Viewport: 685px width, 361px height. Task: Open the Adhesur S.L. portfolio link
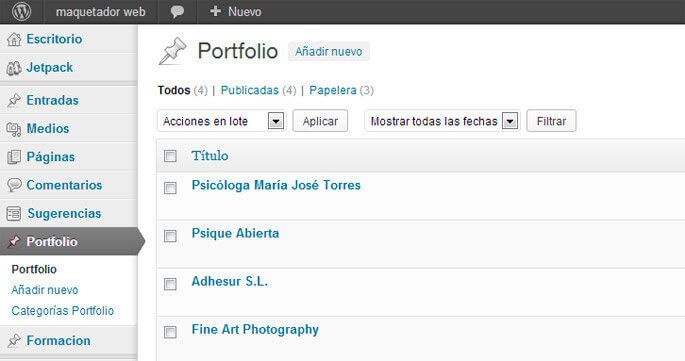[x=230, y=281]
